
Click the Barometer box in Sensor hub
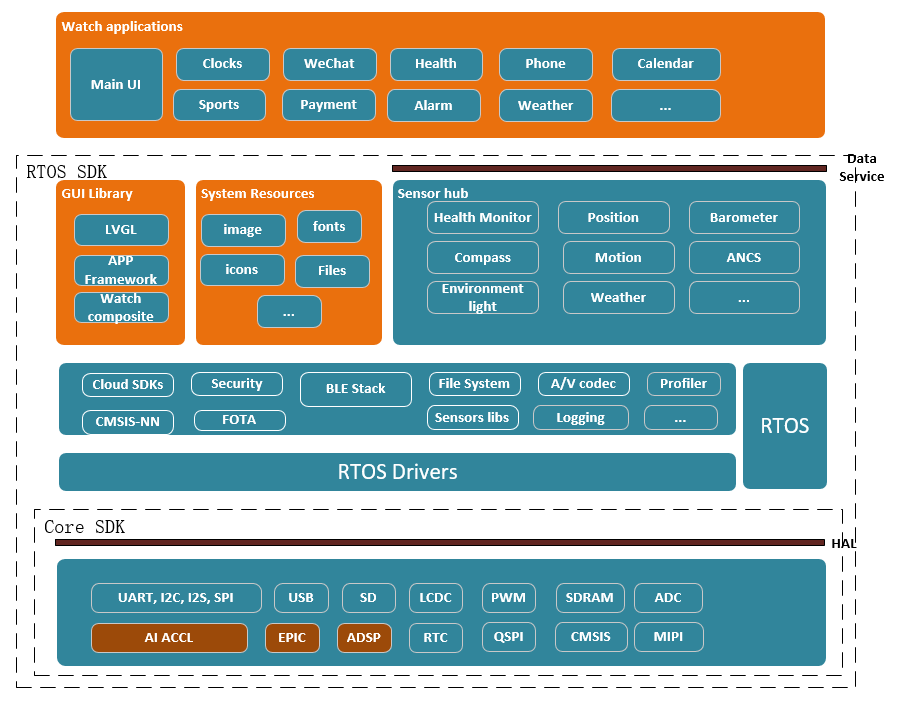click(x=744, y=218)
